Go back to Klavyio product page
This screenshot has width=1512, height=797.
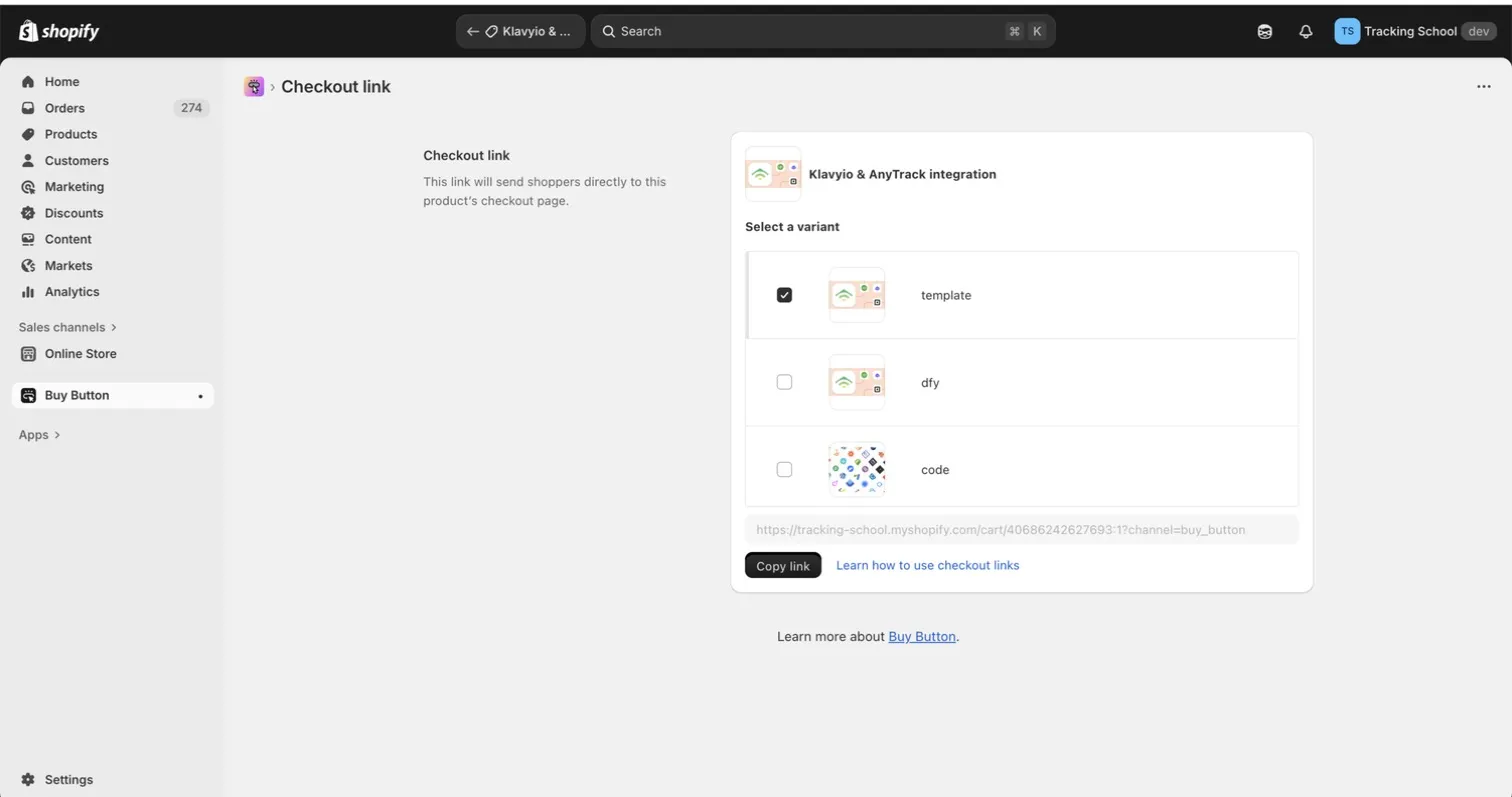[x=520, y=31]
